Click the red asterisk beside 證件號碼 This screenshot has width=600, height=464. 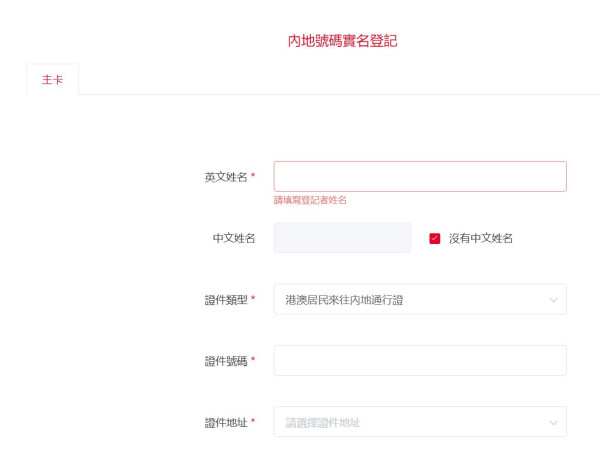pos(253,360)
